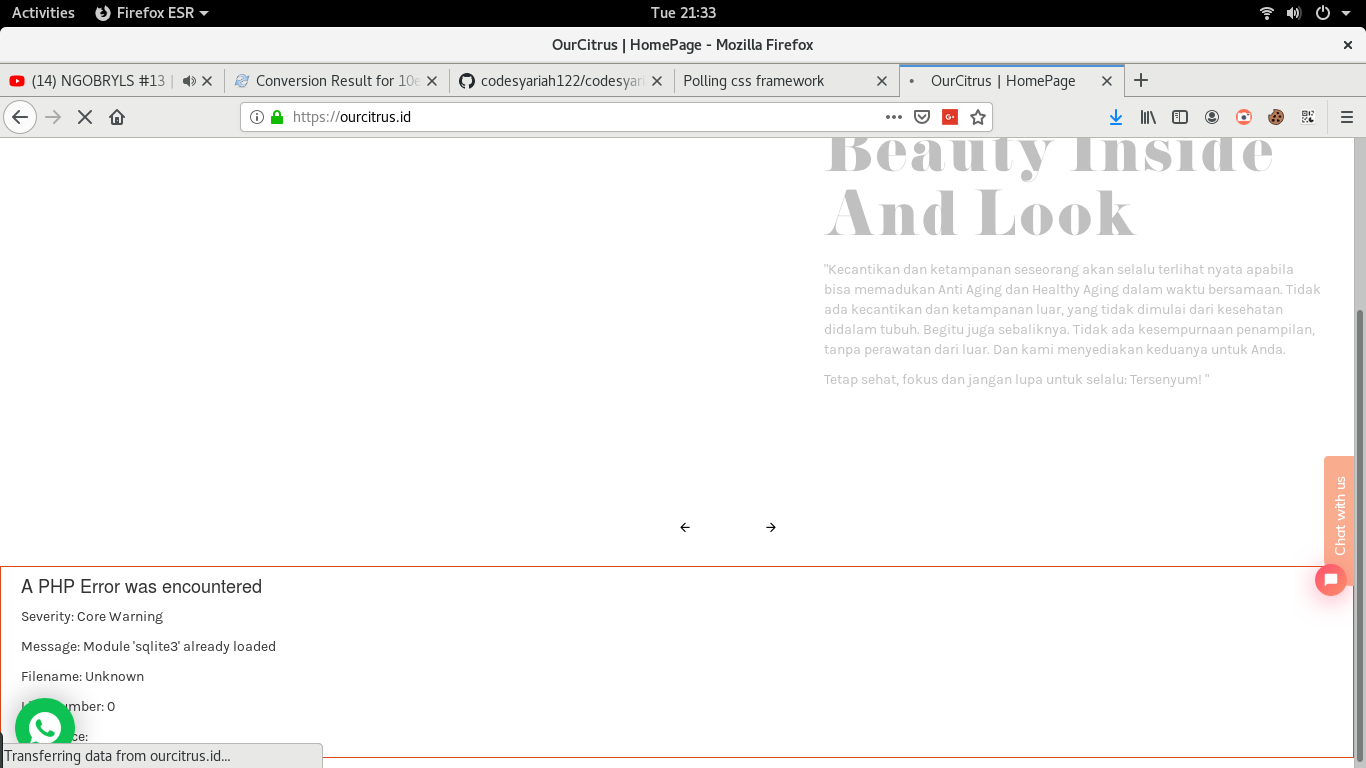Close the Conversion Result tab
This screenshot has height=768, width=1366.
432,81
